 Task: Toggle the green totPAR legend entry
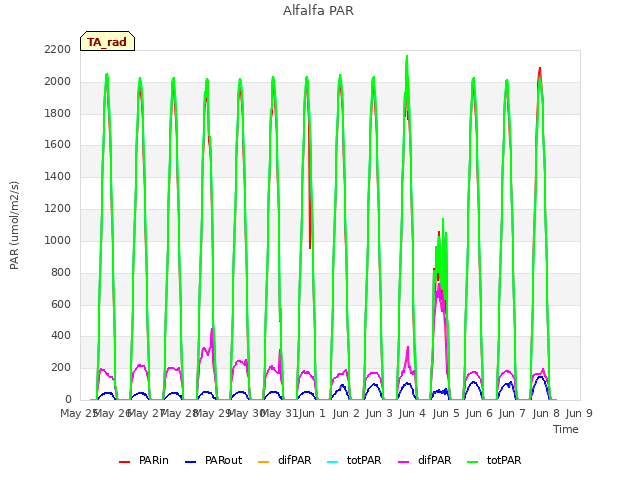[x=494, y=461]
